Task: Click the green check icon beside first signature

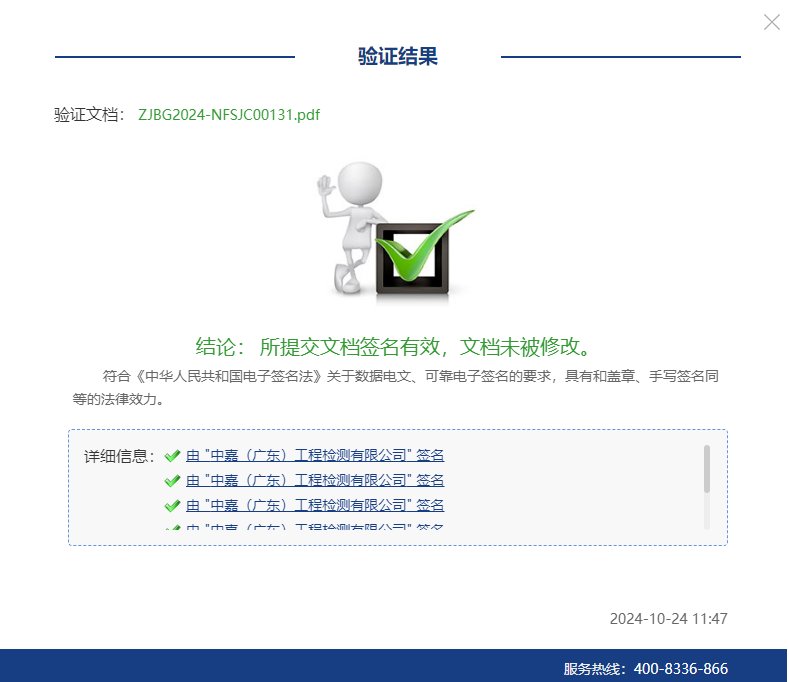Action: pyautogui.click(x=172, y=456)
